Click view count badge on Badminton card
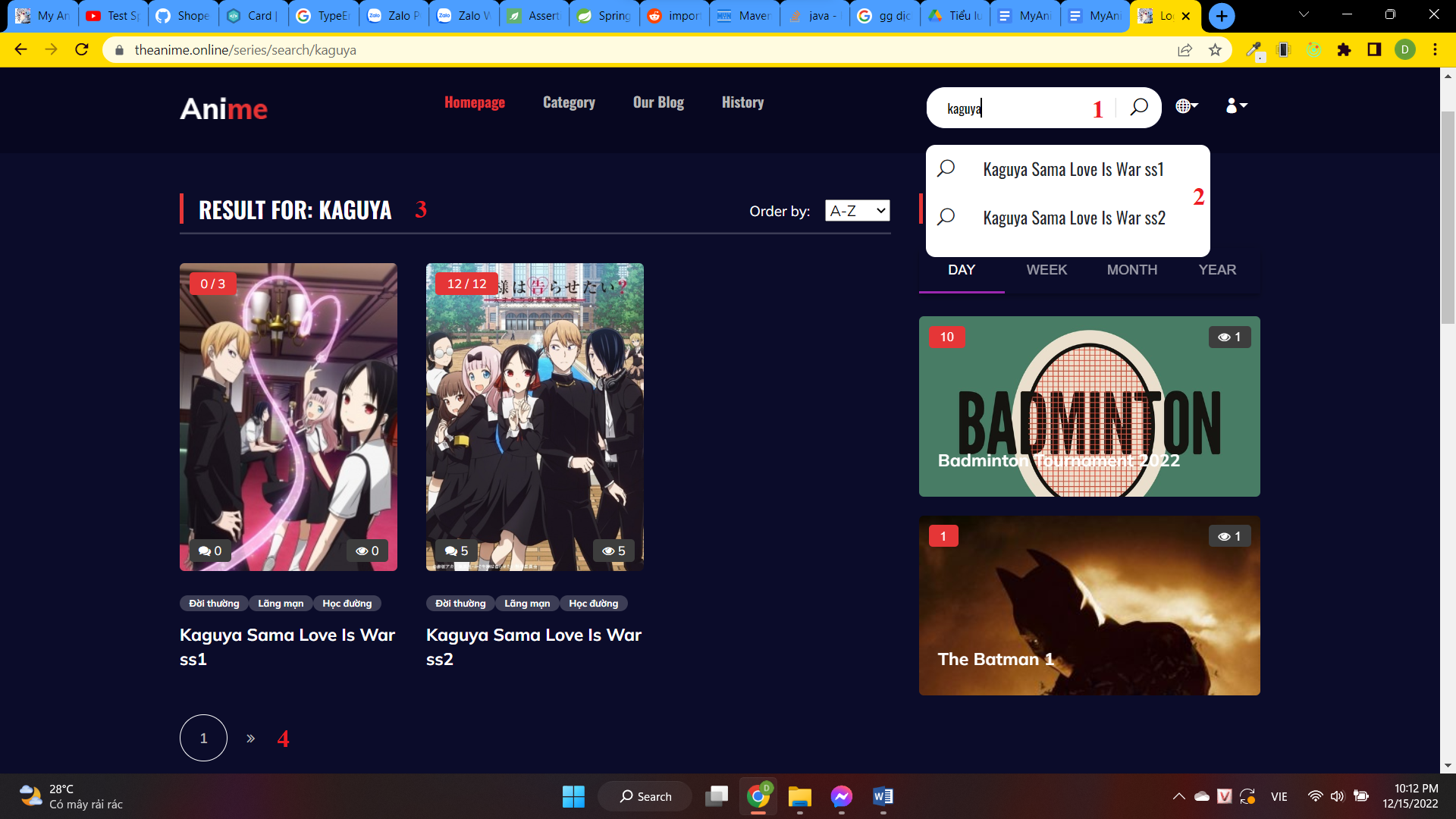Screen dimensions: 1456x819 (x=1229, y=337)
